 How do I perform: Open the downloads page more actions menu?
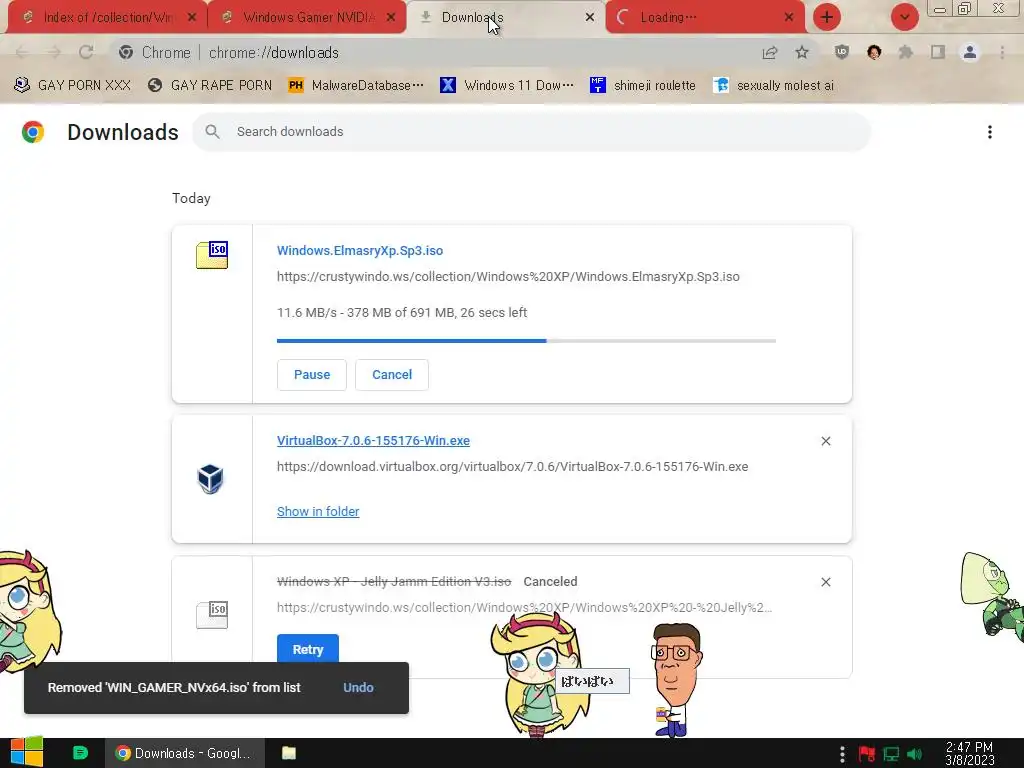point(990,132)
